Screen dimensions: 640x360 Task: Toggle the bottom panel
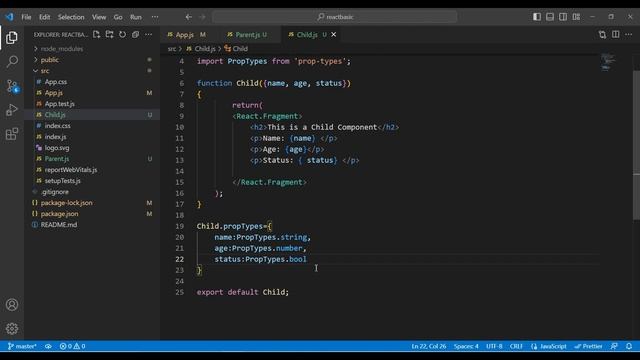click(x=550, y=17)
